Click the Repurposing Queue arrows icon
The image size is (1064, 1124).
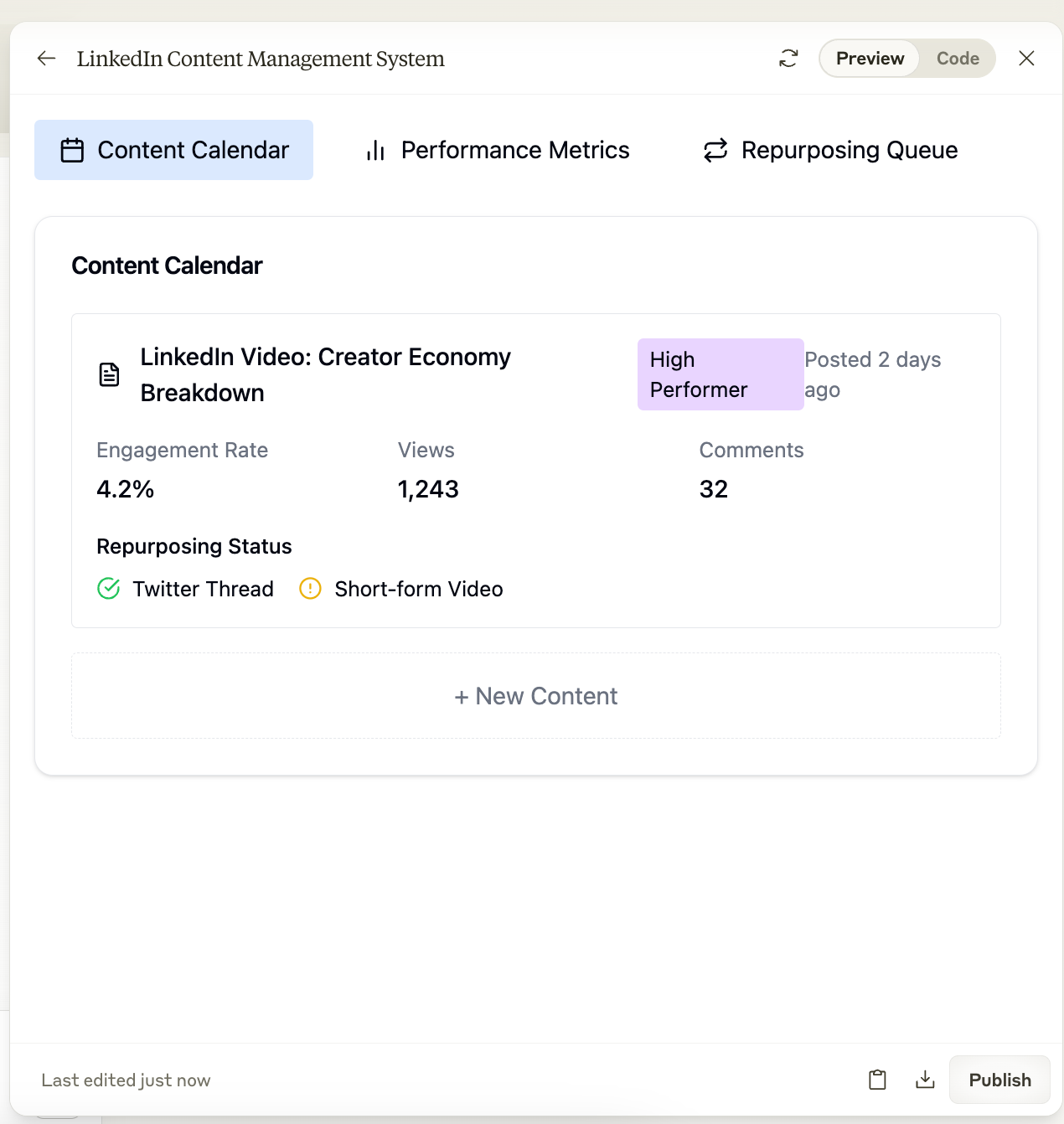pyautogui.click(x=715, y=151)
